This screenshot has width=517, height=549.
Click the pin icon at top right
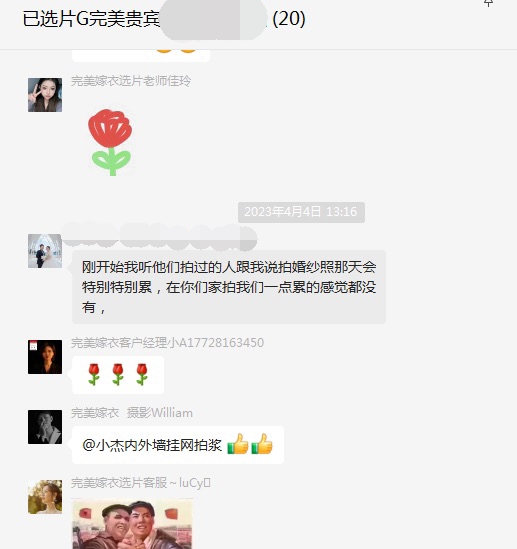point(489,3)
